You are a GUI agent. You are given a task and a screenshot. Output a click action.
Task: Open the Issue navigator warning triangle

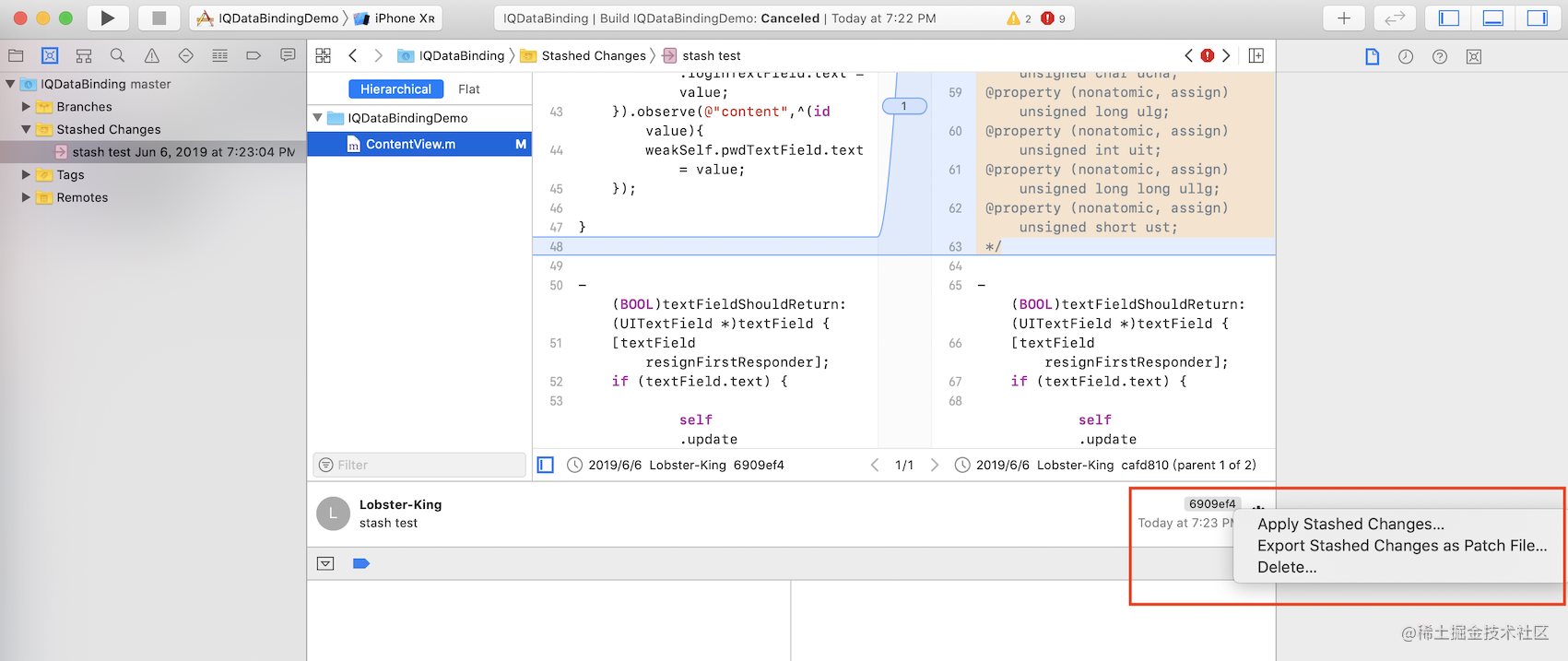pyautogui.click(x=151, y=55)
